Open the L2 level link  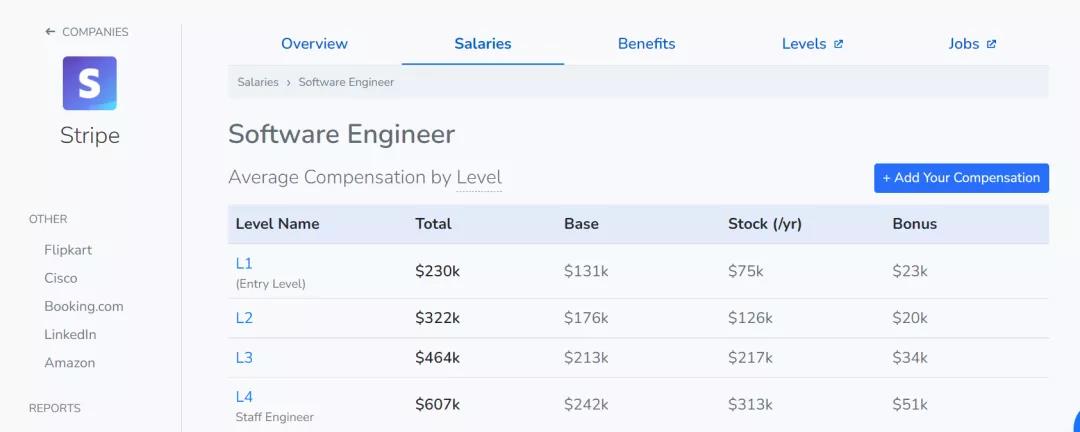click(x=244, y=318)
